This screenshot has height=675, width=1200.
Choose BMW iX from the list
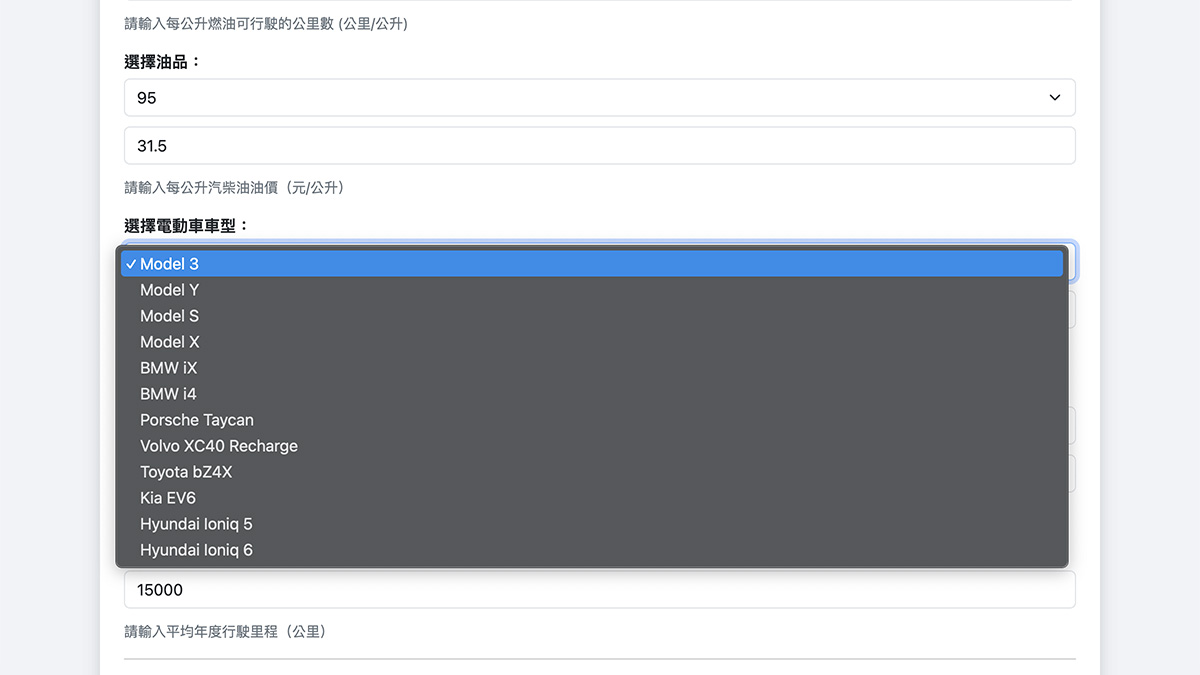(592, 368)
